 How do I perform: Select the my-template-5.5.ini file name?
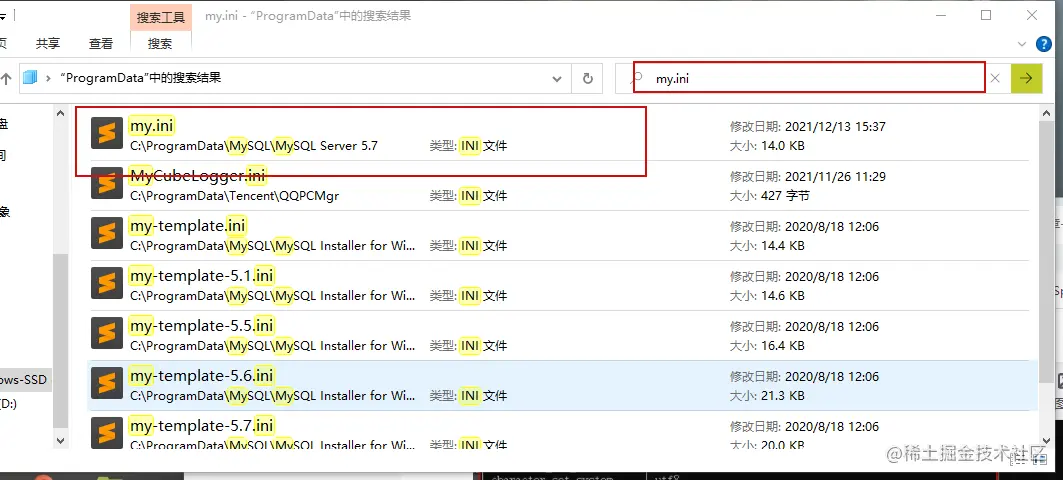[201, 326]
